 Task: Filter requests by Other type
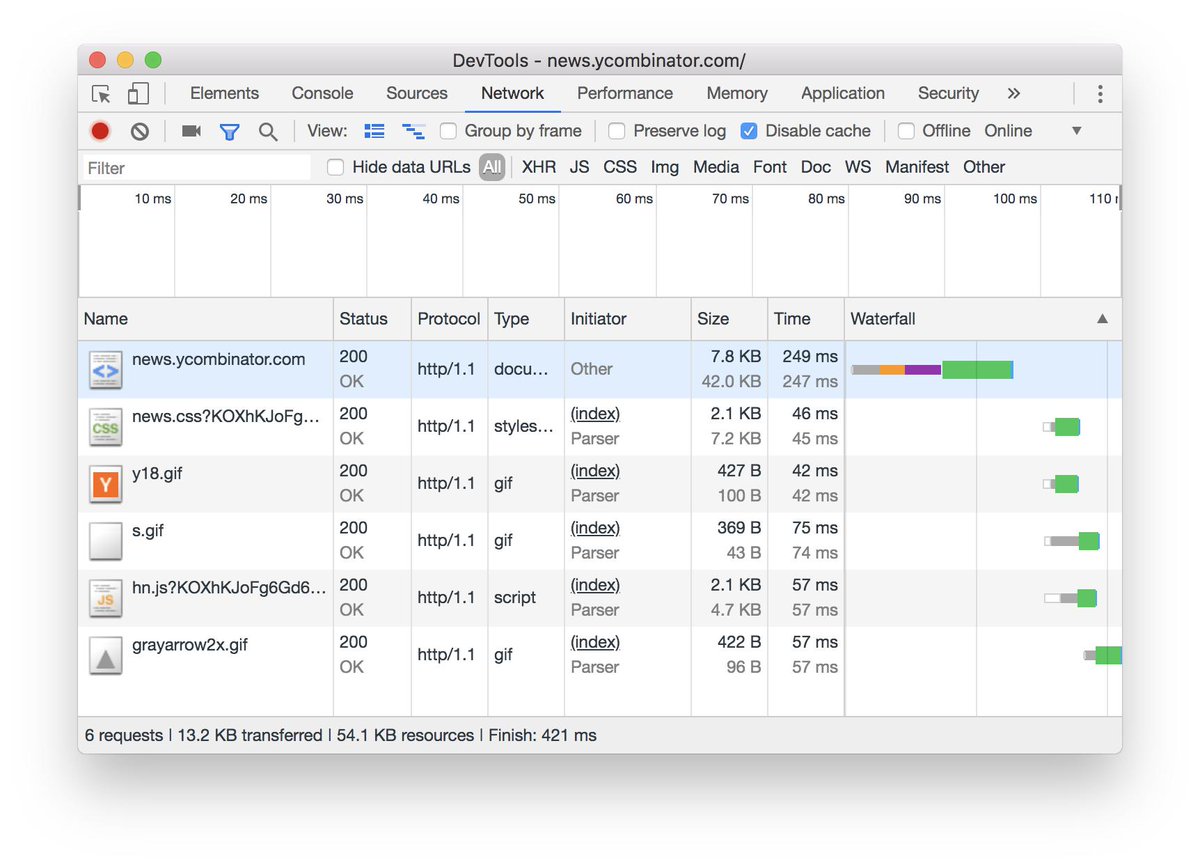click(984, 167)
